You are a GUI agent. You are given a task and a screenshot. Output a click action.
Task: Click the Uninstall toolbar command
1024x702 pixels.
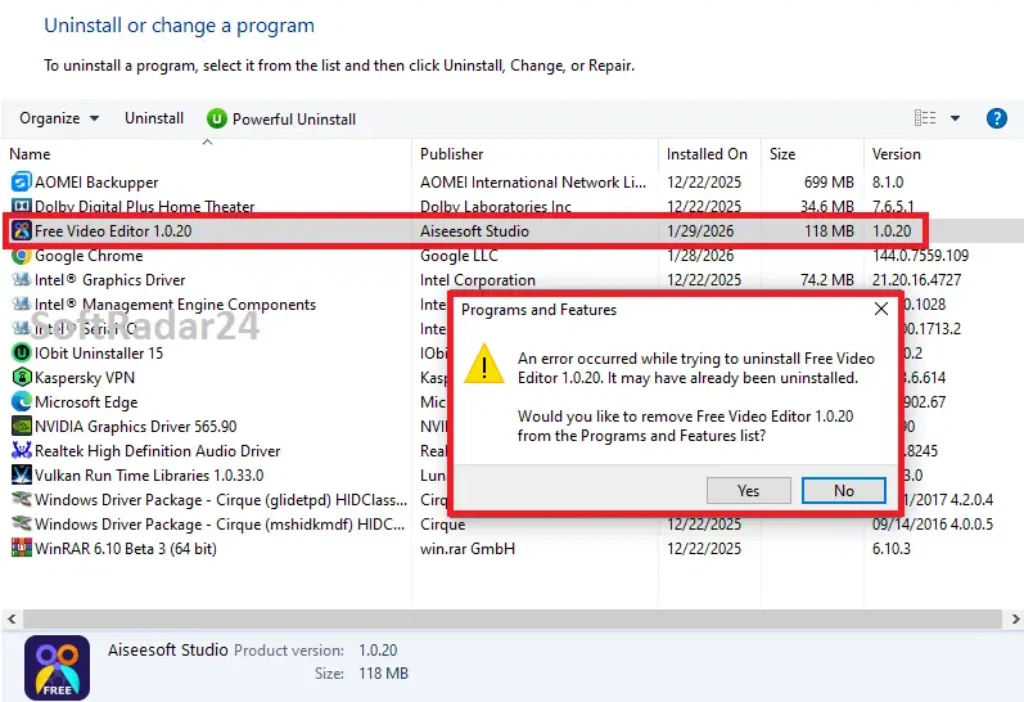pos(154,118)
